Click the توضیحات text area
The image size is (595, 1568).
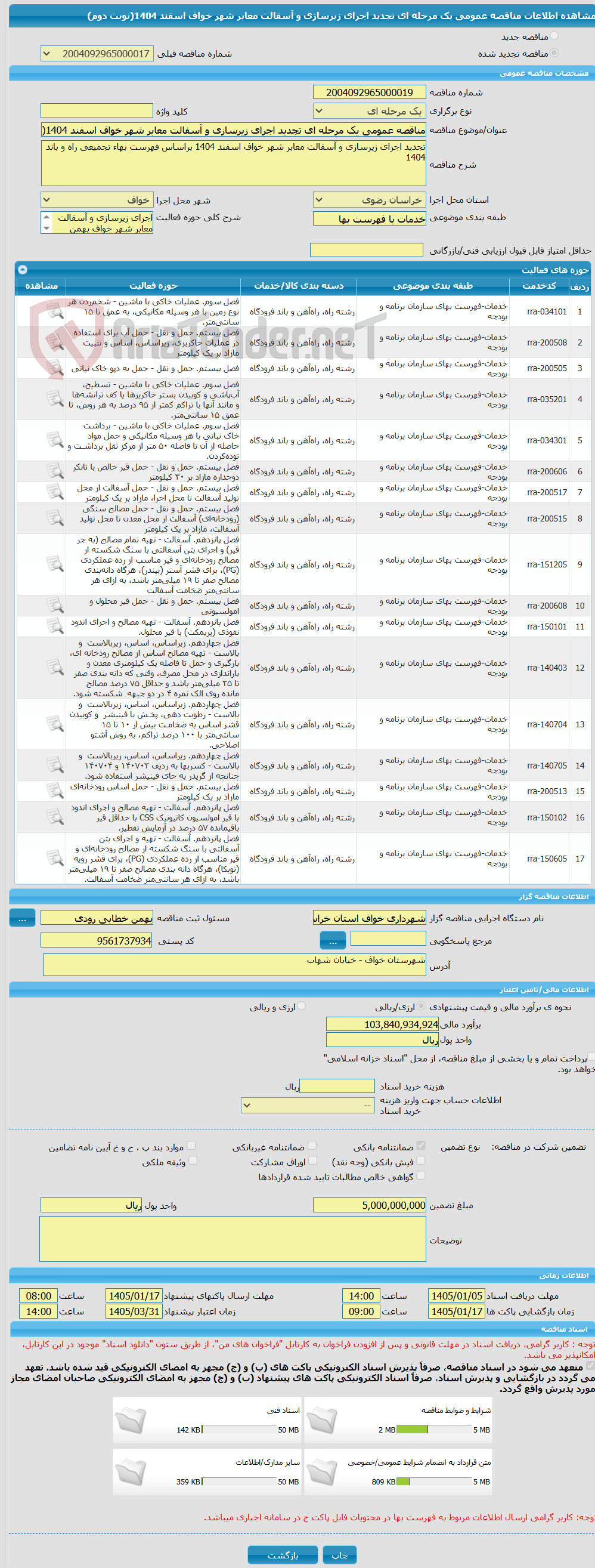233,1239
